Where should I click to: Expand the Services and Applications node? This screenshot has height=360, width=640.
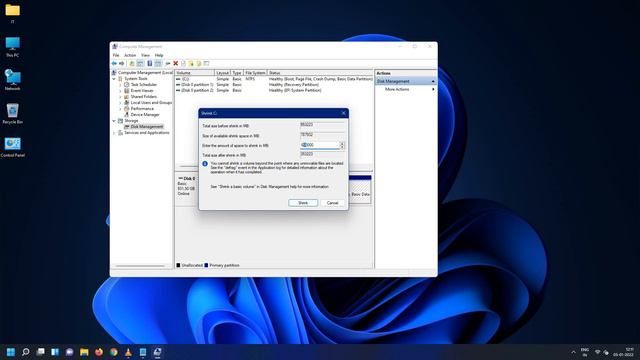tap(114, 133)
